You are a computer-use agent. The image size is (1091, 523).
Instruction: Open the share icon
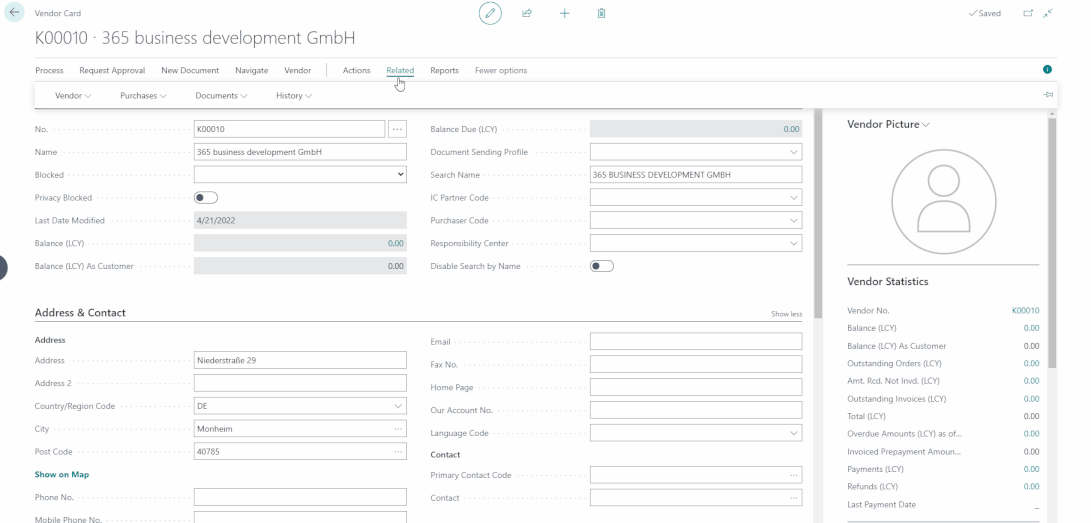tap(527, 13)
